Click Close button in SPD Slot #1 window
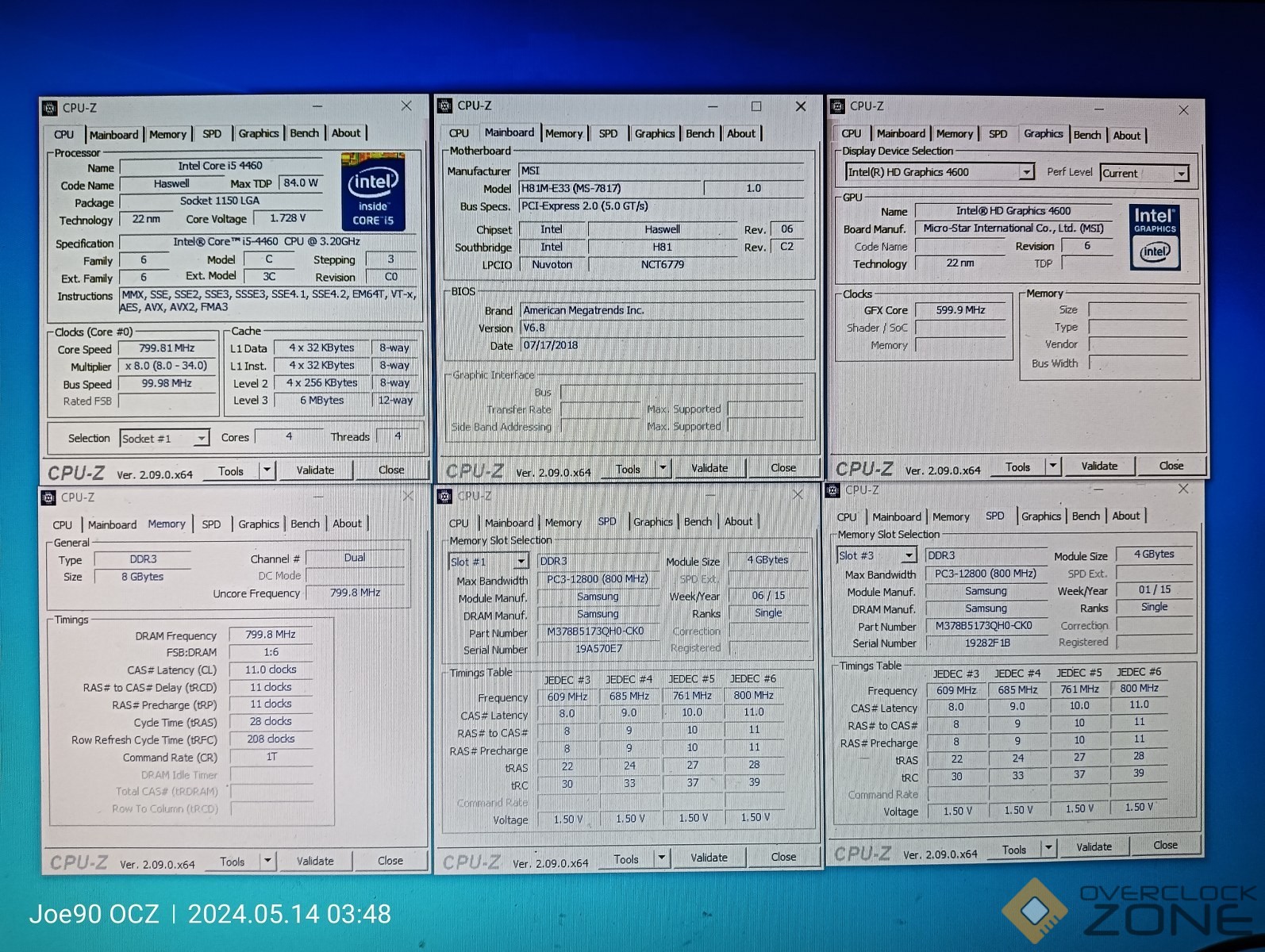1265x952 pixels. (782, 857)
